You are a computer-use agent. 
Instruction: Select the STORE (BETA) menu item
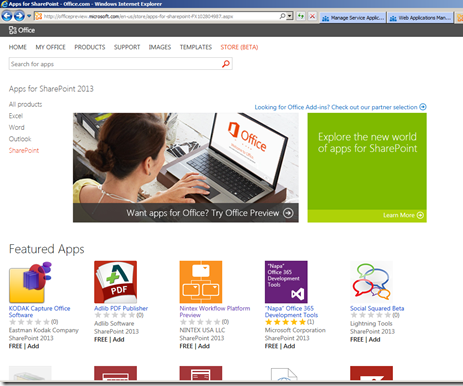coord(239,47)
